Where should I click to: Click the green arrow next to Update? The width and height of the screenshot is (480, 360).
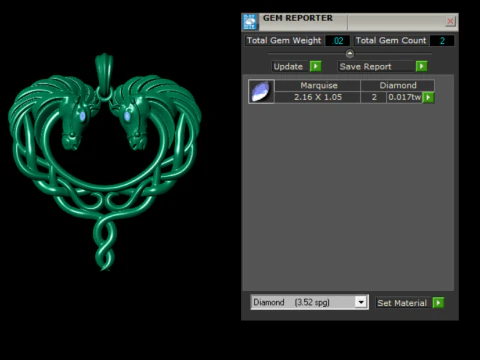point(315,66)
